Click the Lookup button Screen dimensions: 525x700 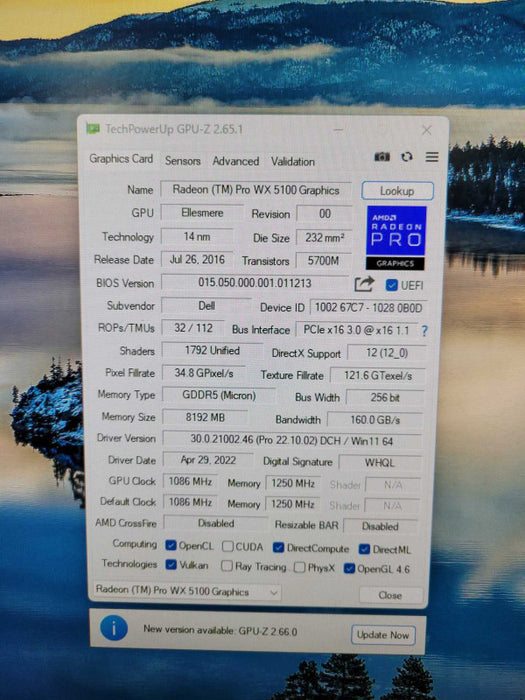point(397,191)
